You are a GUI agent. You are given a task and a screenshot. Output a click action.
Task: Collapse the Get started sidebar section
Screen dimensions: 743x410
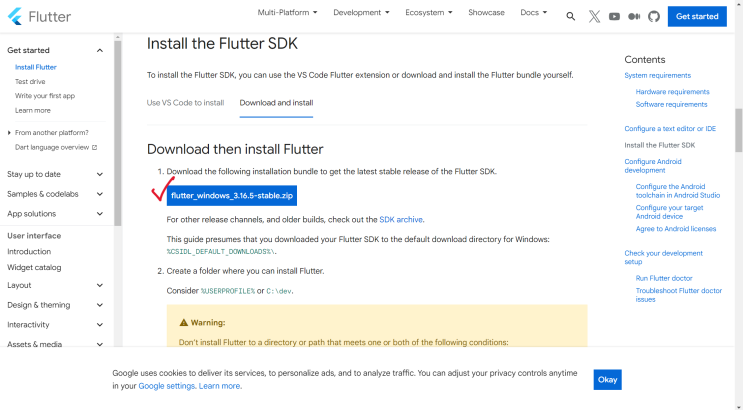100,50
